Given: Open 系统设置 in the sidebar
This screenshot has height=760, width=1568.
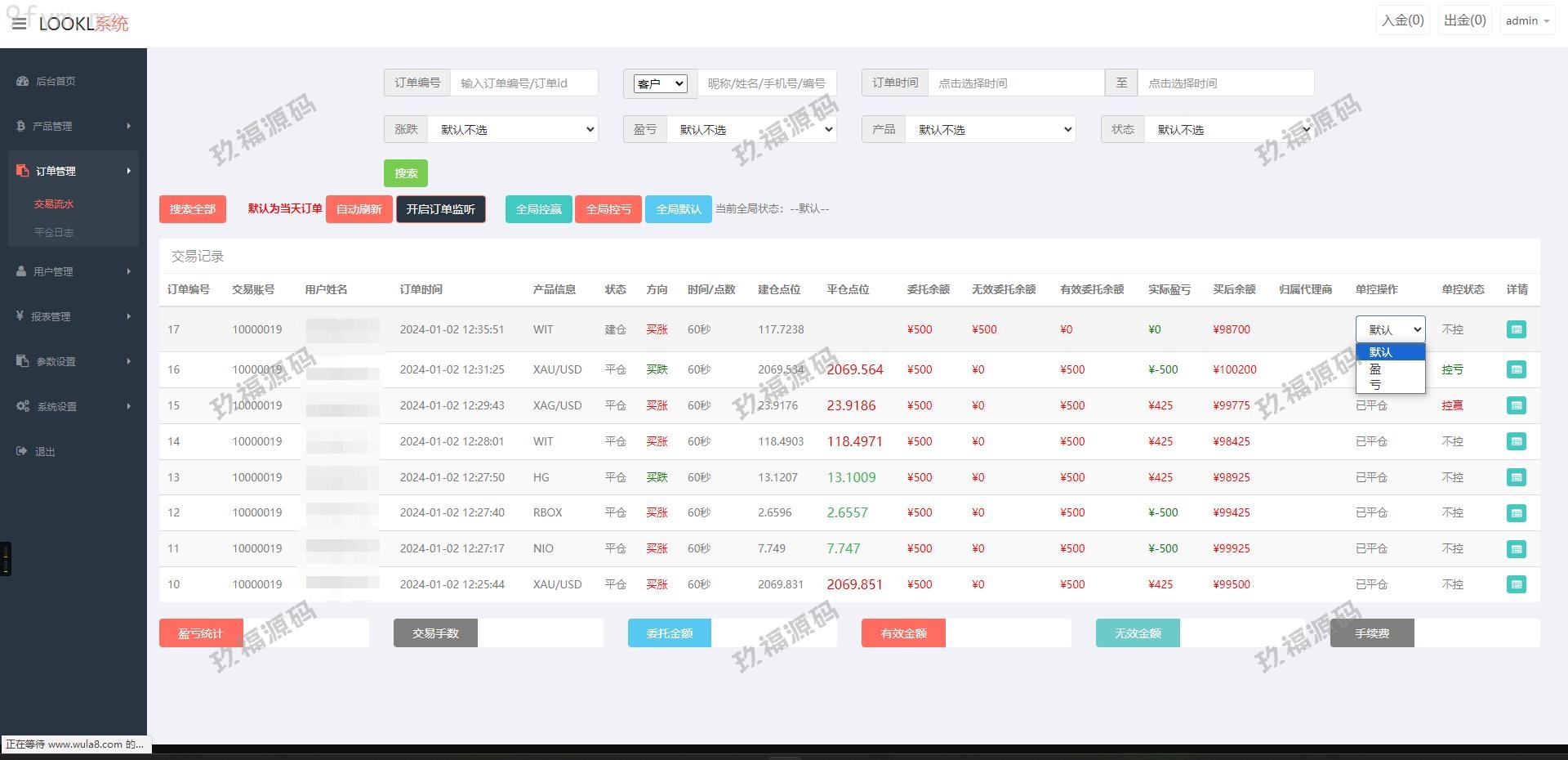Looking at the screenshot, I should (57, 407).
